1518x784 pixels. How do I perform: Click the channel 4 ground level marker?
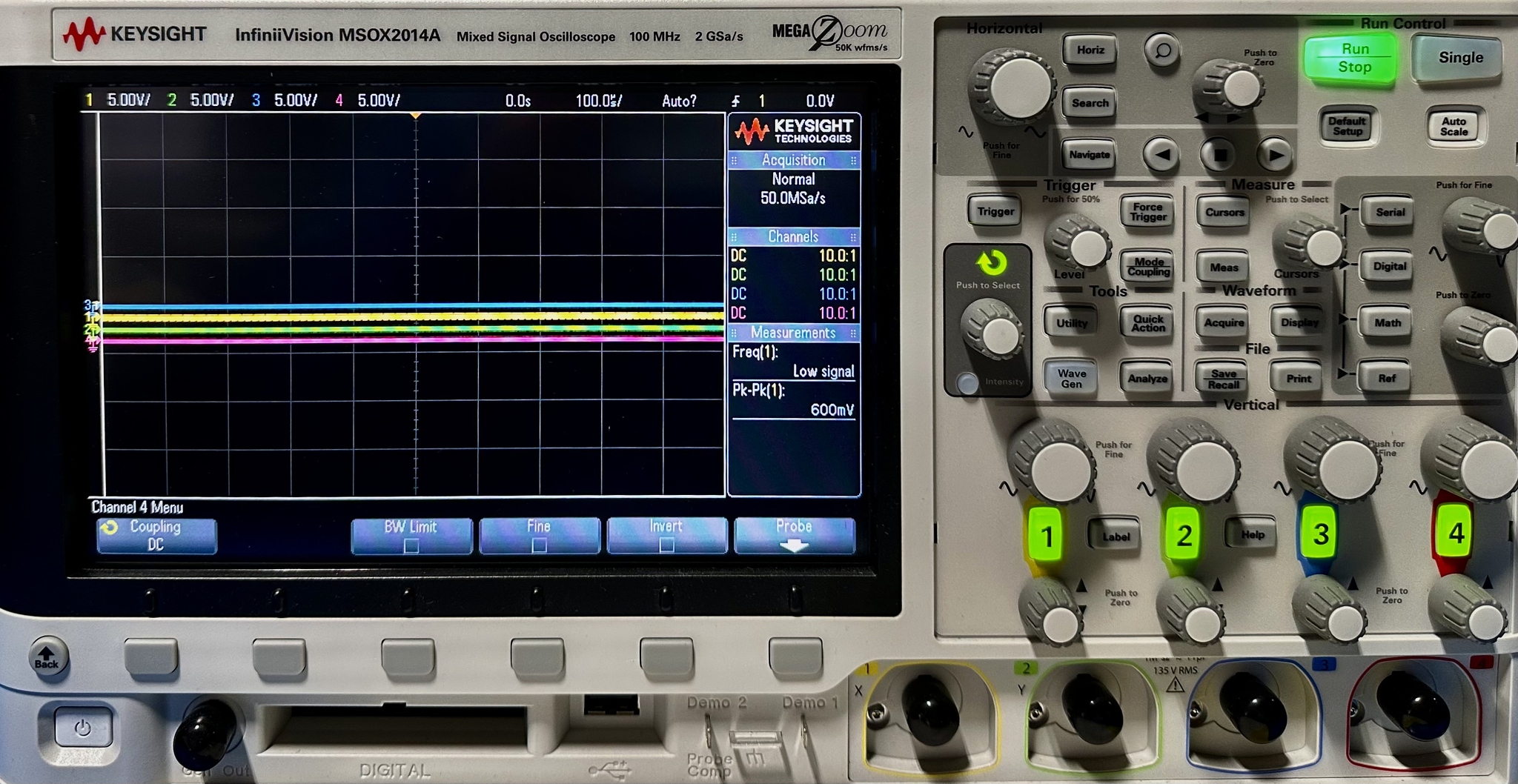93,342
